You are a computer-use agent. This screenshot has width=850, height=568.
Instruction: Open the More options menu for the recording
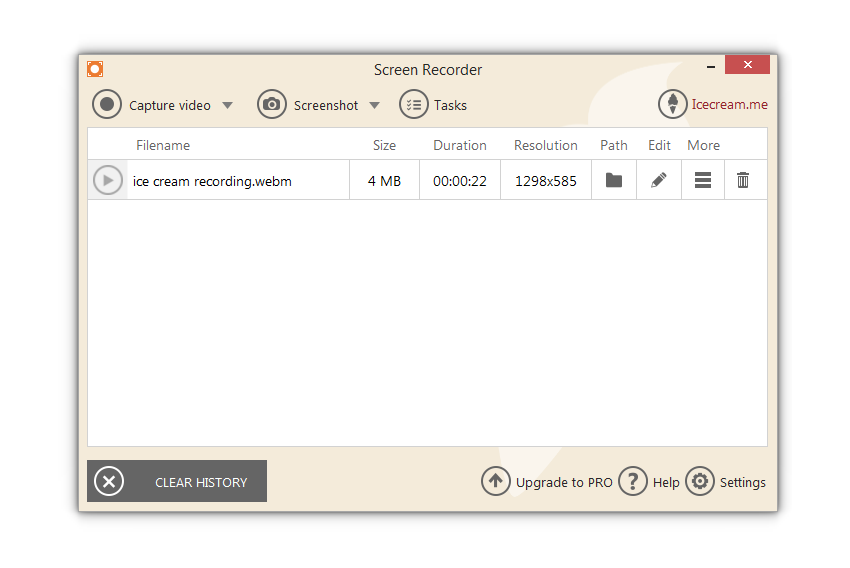point(703,180)
